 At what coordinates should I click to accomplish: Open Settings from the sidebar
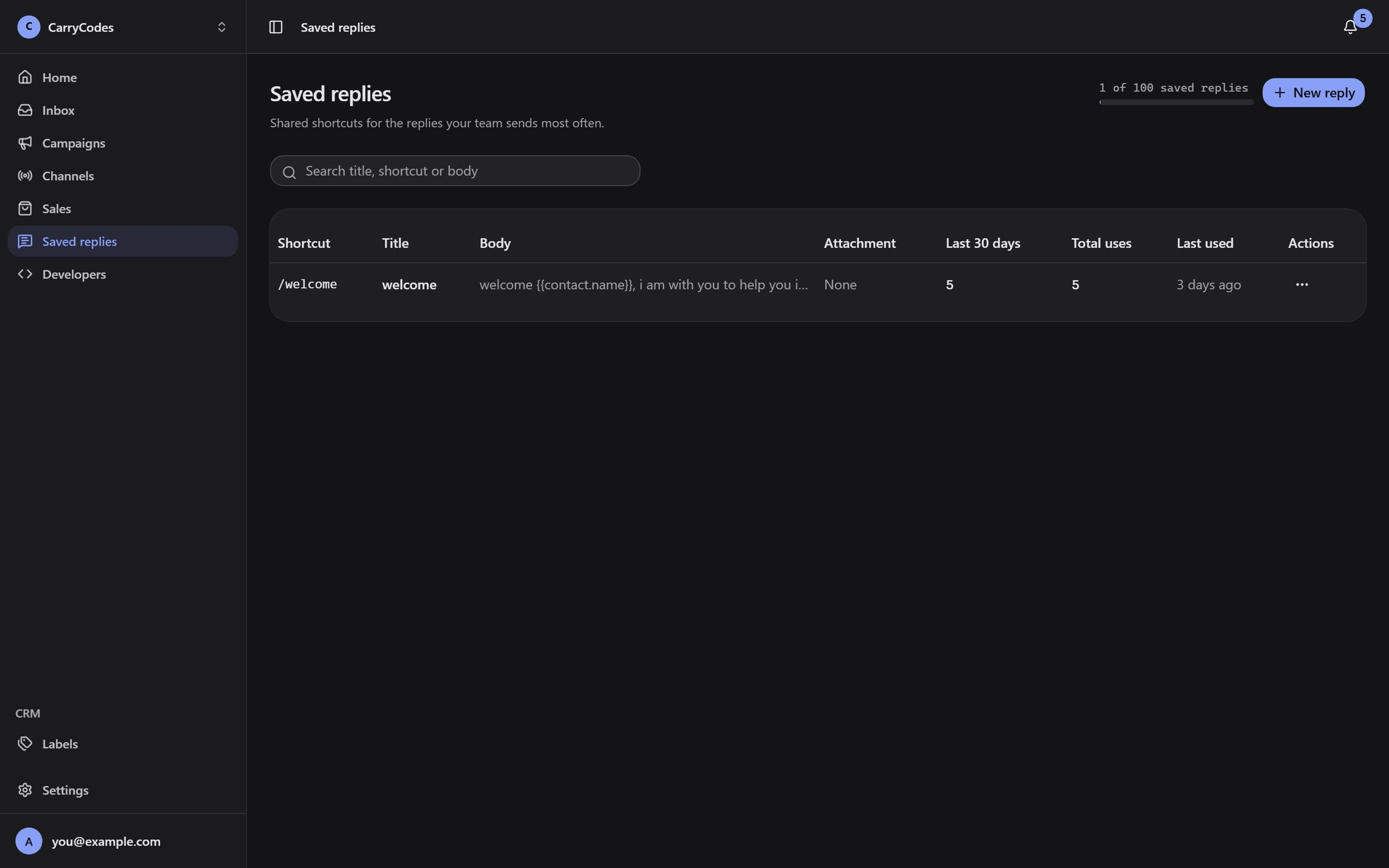(123, 790)
